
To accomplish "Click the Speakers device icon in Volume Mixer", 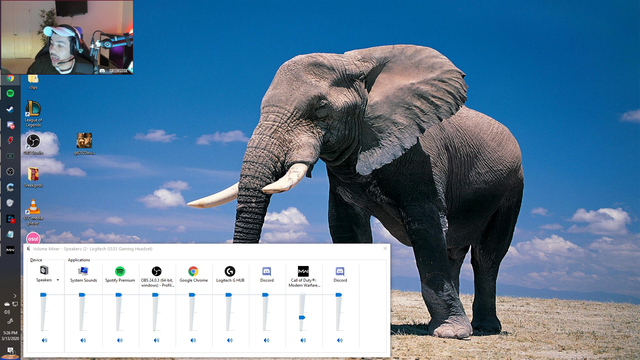I will [44, 270].
